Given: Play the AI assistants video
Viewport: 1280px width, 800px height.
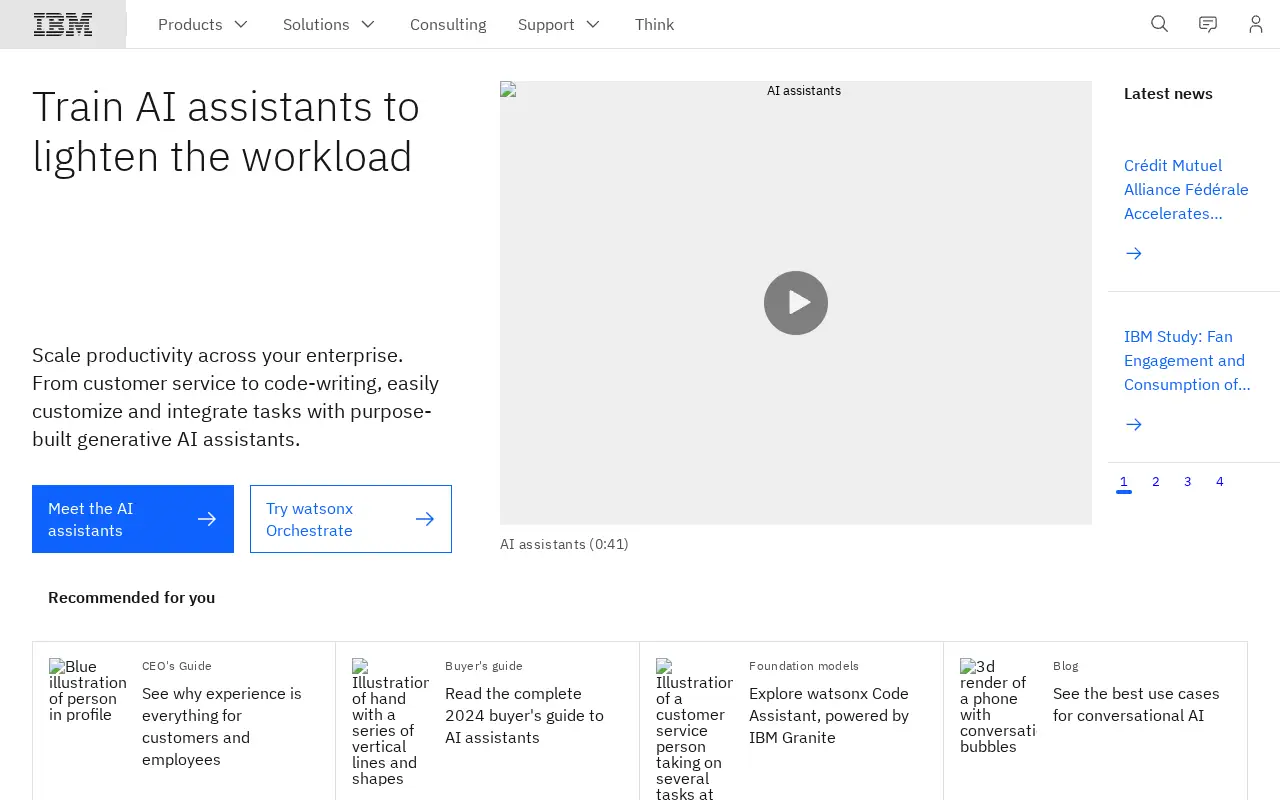Looking at the screenshot, I should pos(796,303).
